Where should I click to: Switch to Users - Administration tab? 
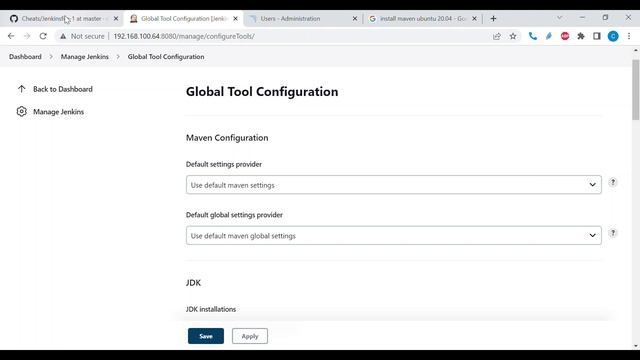pyautogui.click(x=302, y=18)
